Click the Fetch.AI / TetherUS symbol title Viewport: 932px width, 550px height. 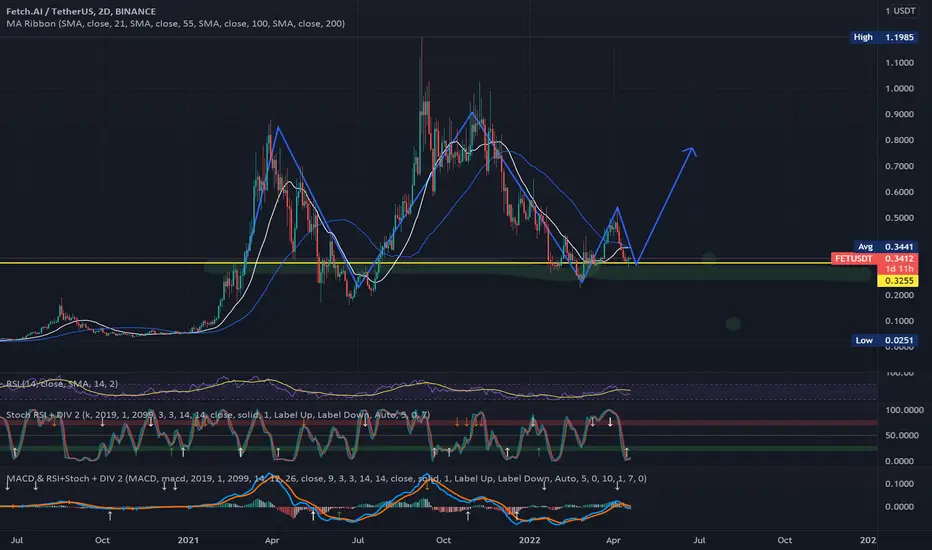coord(81,11)
